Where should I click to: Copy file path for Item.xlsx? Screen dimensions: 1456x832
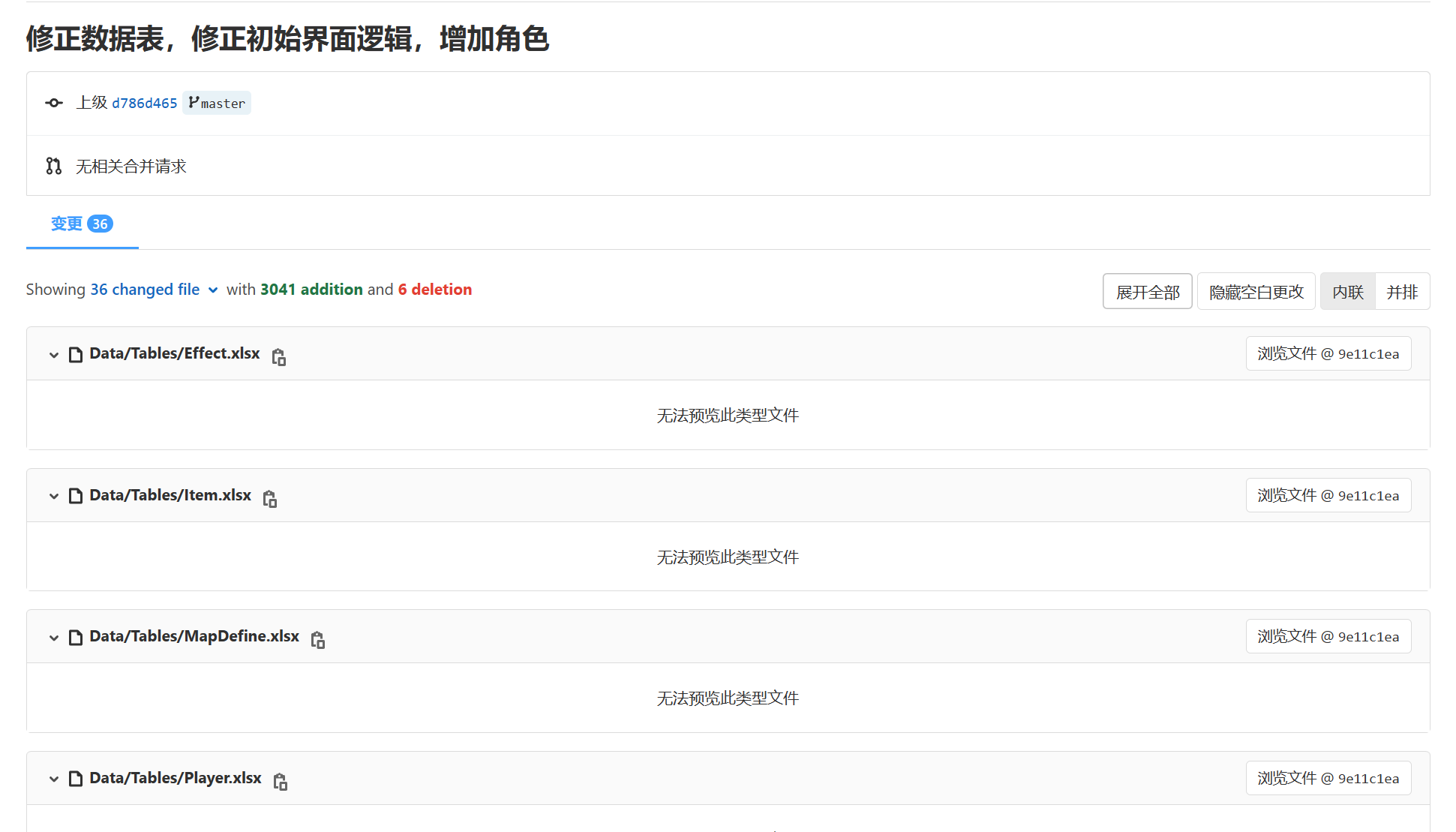point(270,499)
